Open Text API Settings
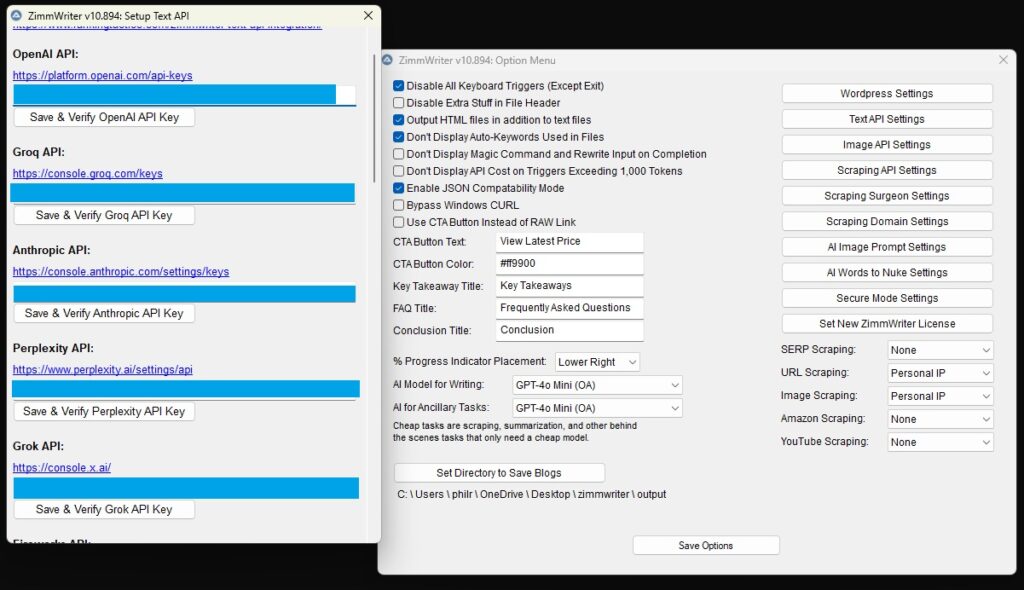Image resolution: width=1024 pixels, height=590 pixels. pos(887,119)
